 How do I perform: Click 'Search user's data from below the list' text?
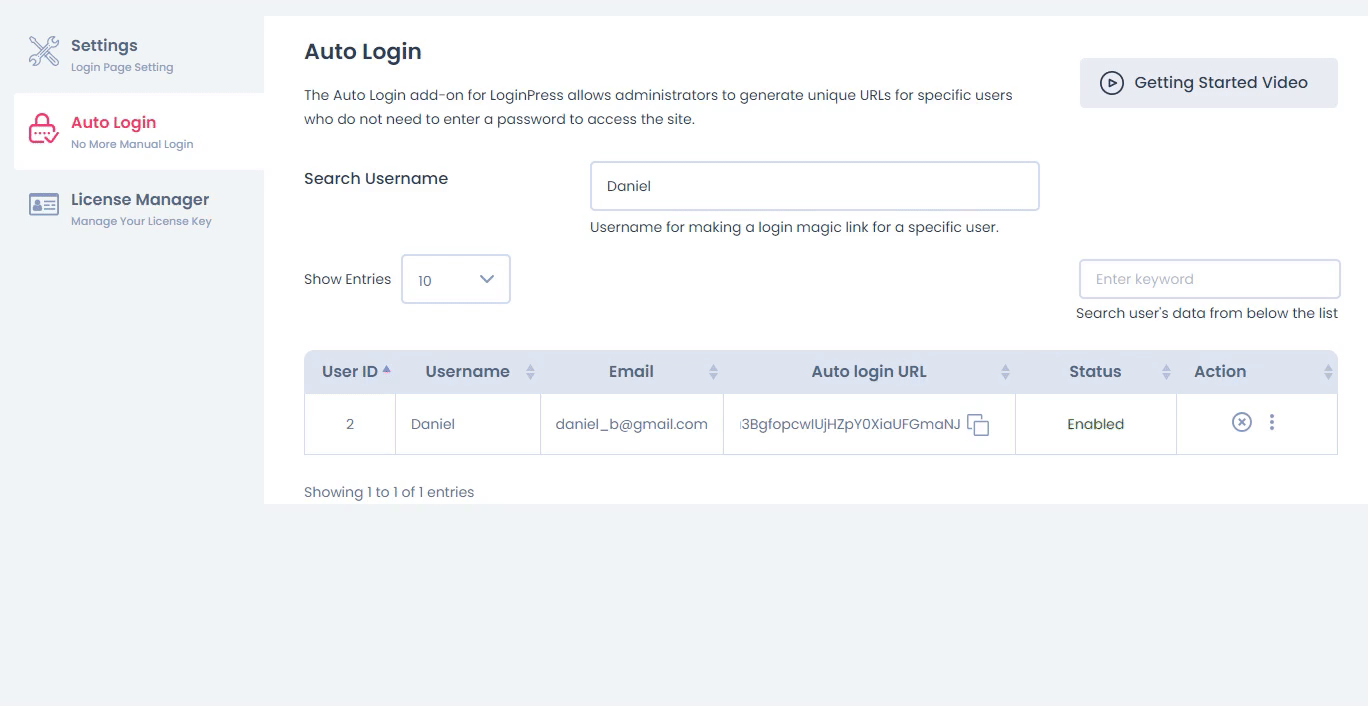click(x=1207, y=313)
